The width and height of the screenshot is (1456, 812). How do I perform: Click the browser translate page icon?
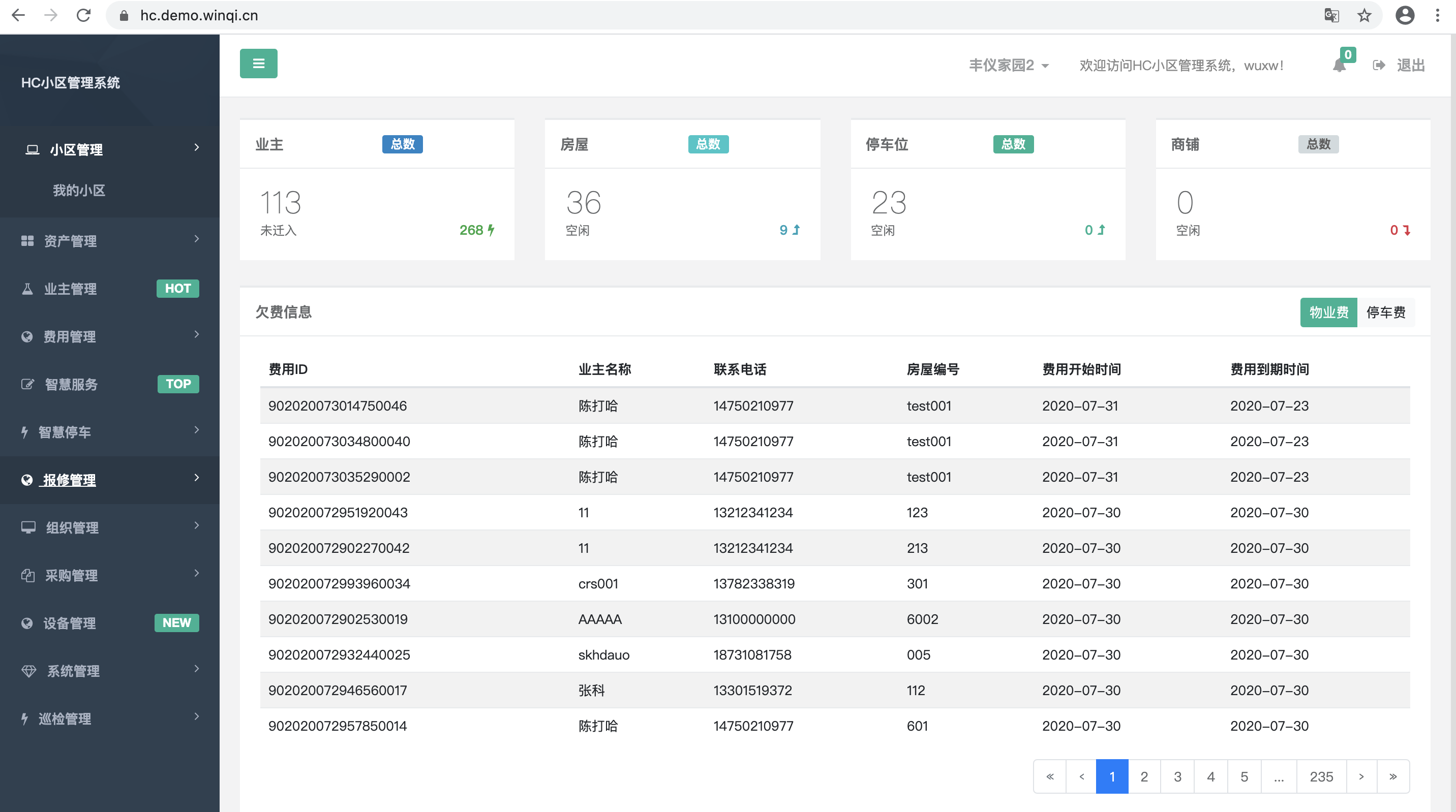click(x=1331, y=15)
